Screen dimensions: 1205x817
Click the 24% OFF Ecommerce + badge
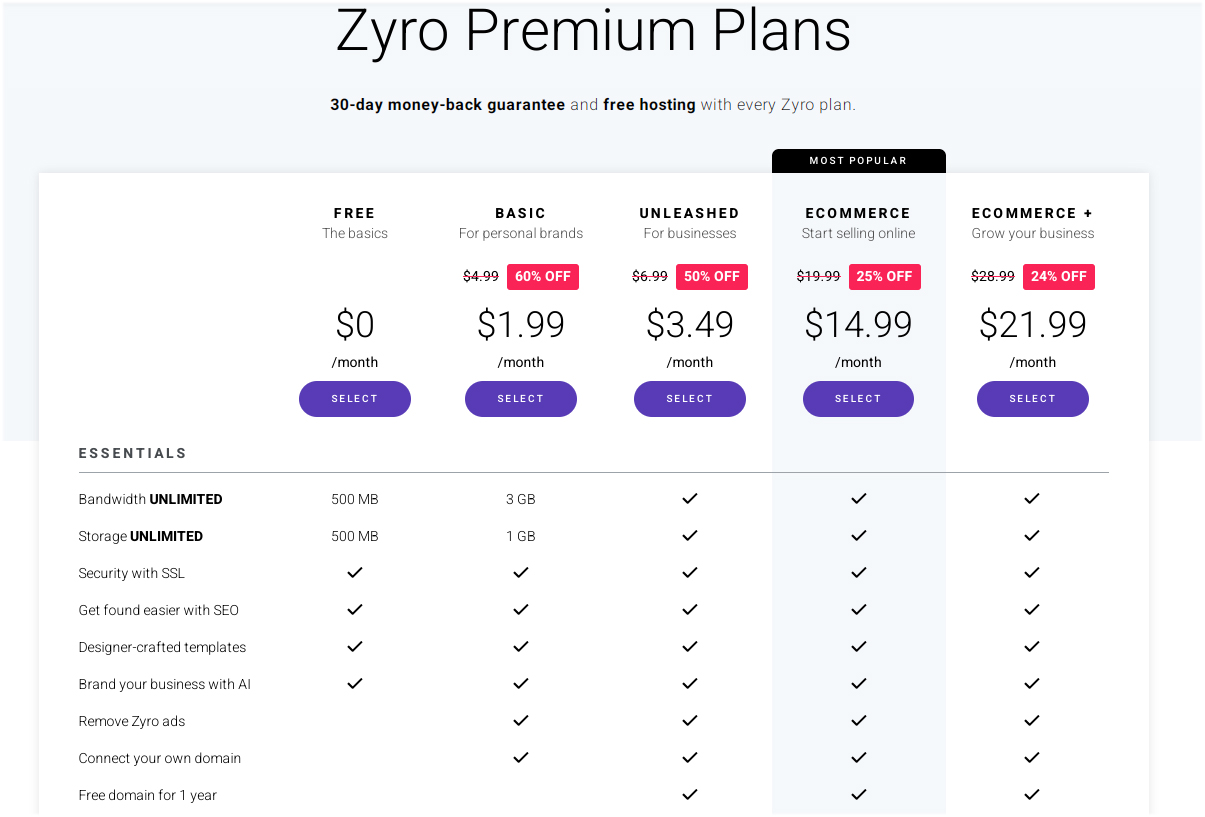click(1059, 277)
